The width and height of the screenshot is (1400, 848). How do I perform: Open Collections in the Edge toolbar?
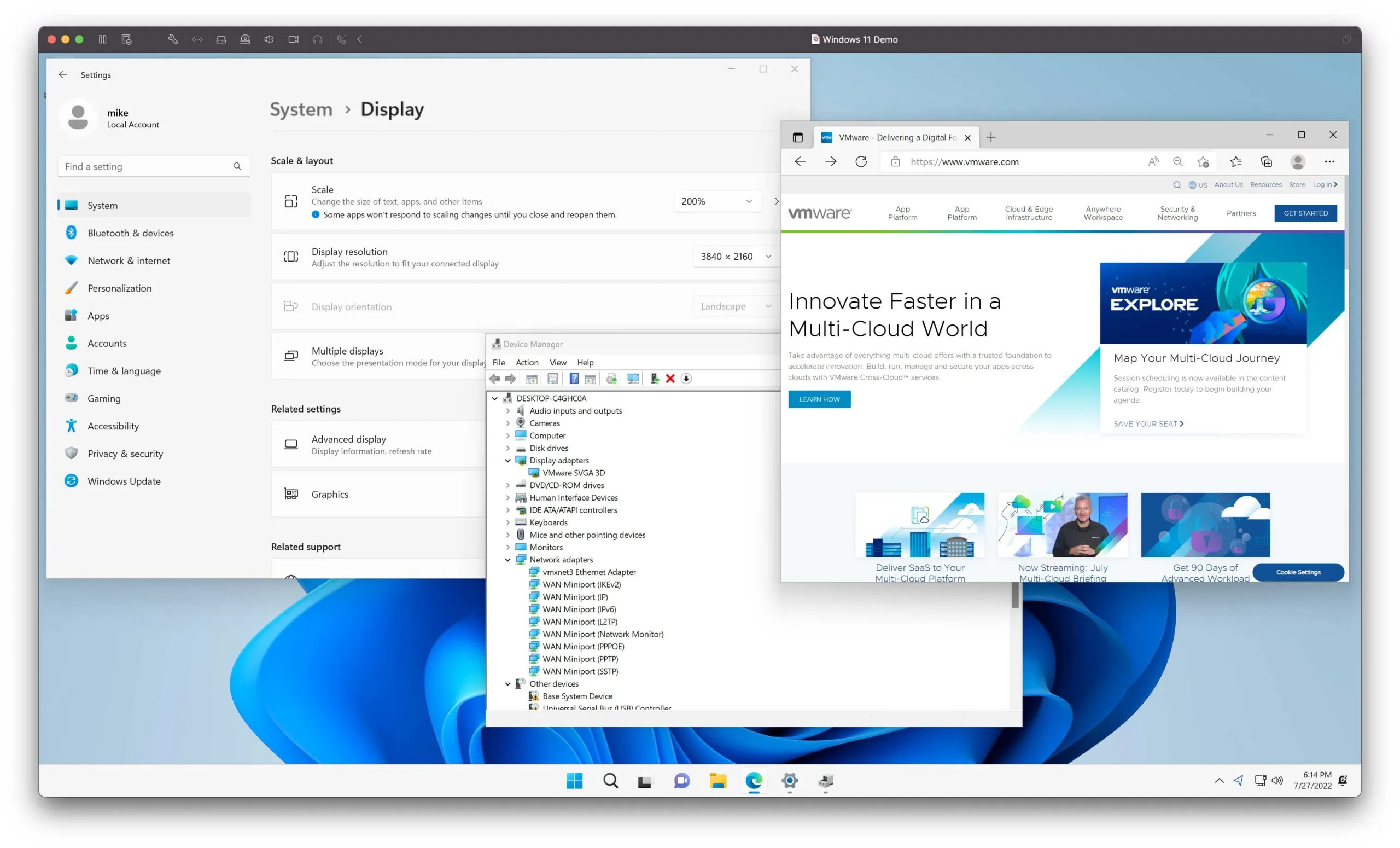coord(1266,162)
